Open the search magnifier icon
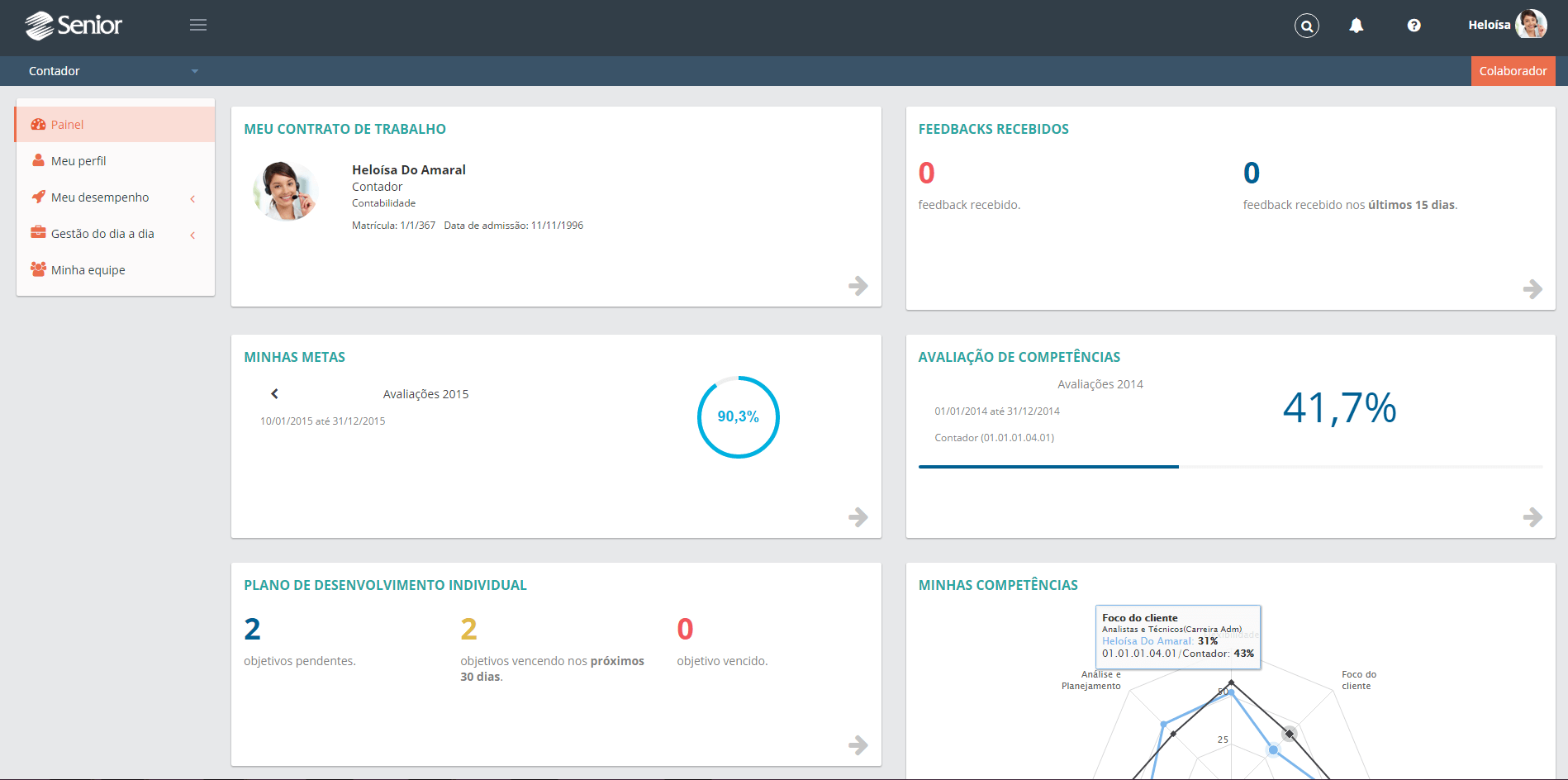The image size is (1568, 780). coord(1307,26)
